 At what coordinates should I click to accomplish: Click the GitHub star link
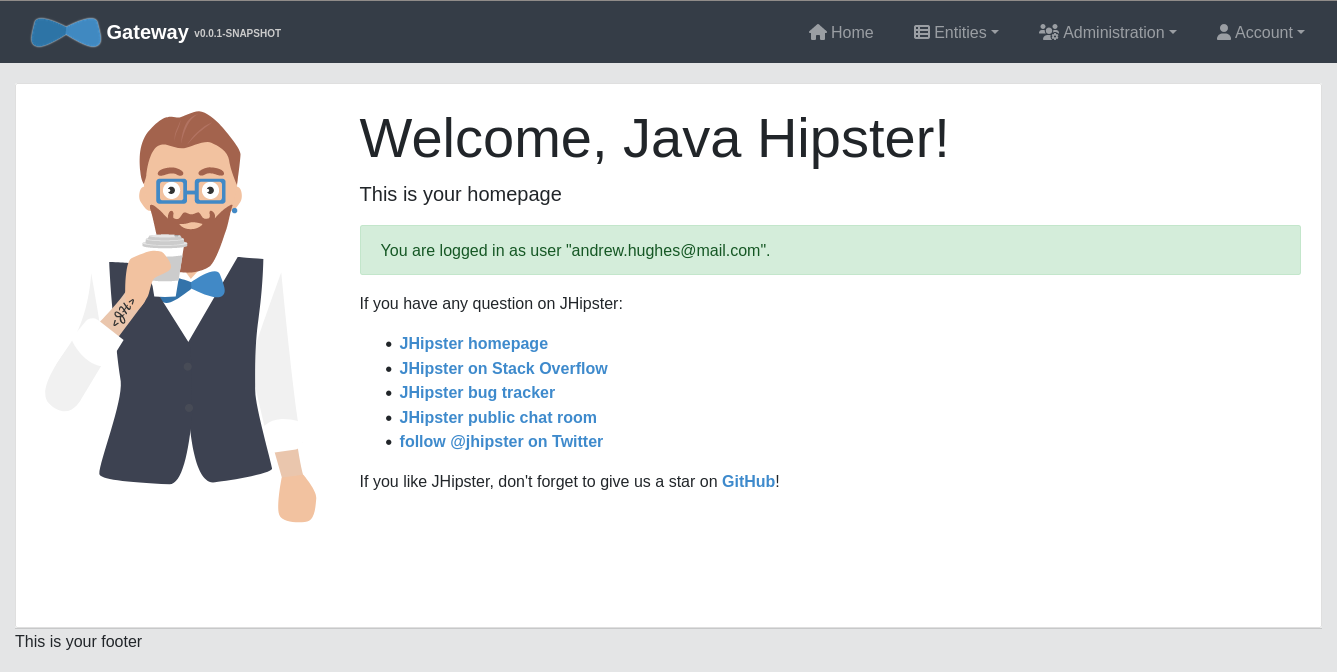[748, 482]
